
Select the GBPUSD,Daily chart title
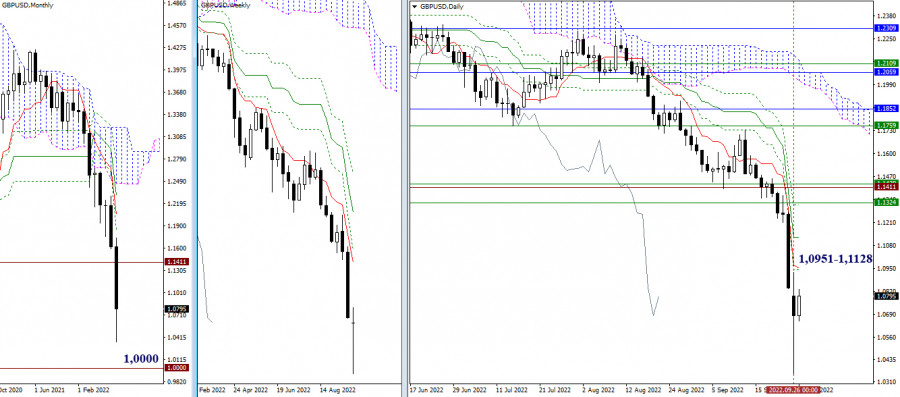click(x=442, y=6)
